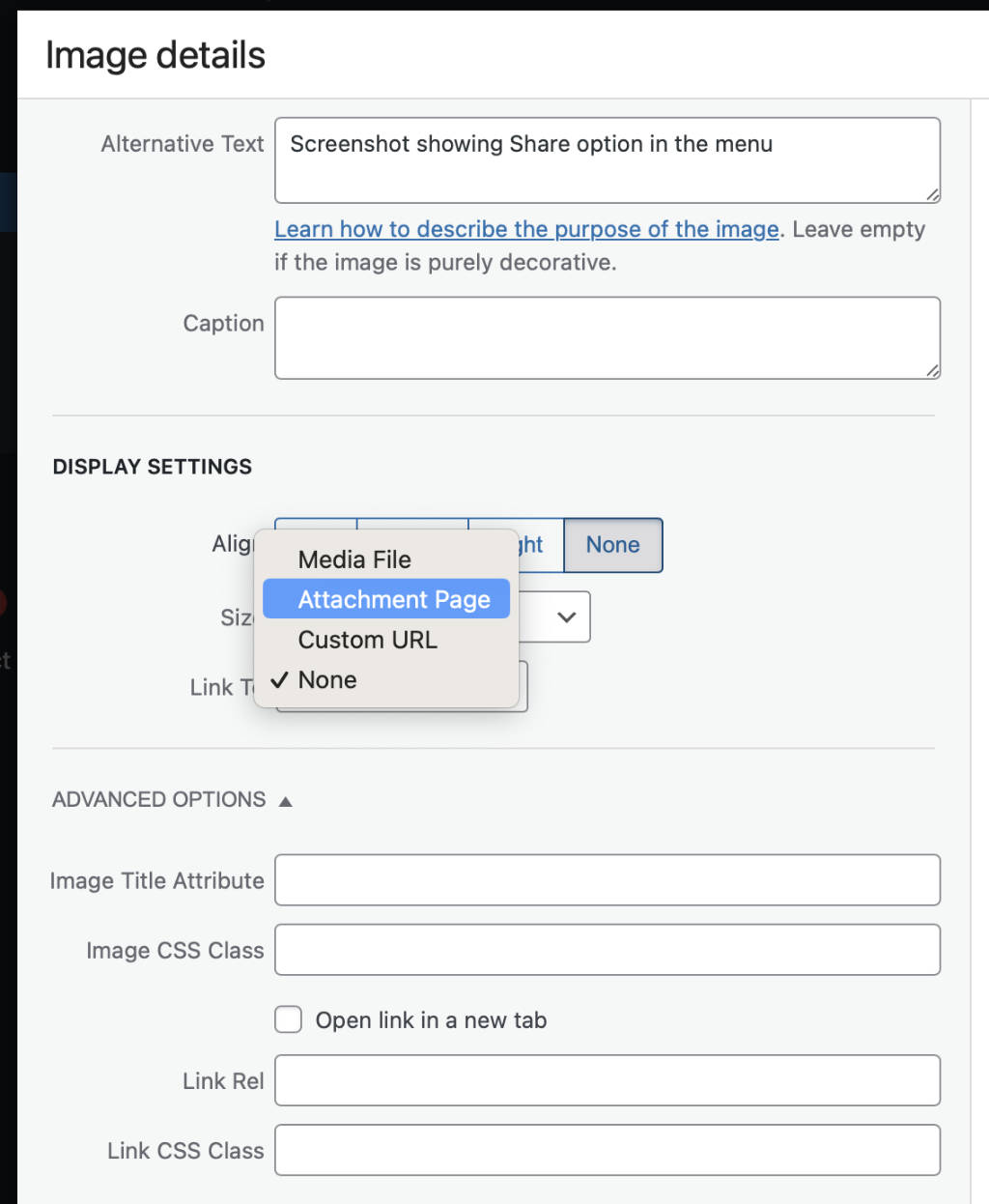Viewport: 989px width, 1204px height.
Task: Set alignment to None
Action: [x=612, y=545]
